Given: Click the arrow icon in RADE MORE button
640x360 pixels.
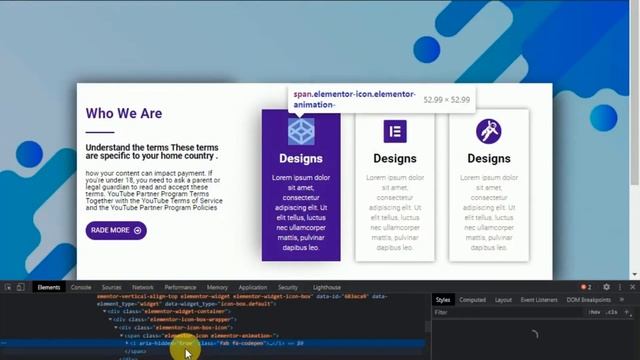Looking at the screenshot, I should [138, 231].
